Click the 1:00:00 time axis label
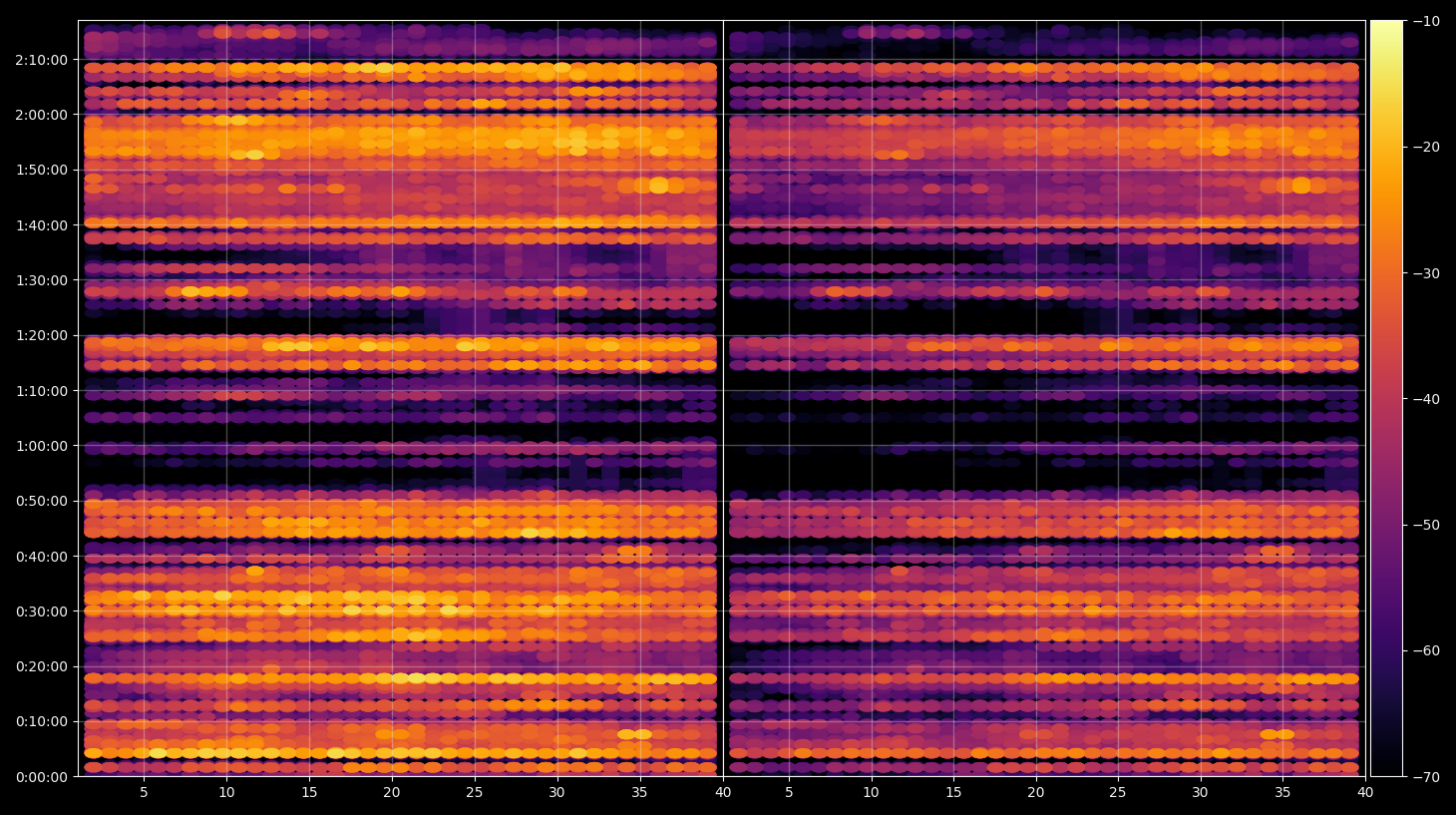This screenshot has height=815, width=1456. click(x=42, y=446)
